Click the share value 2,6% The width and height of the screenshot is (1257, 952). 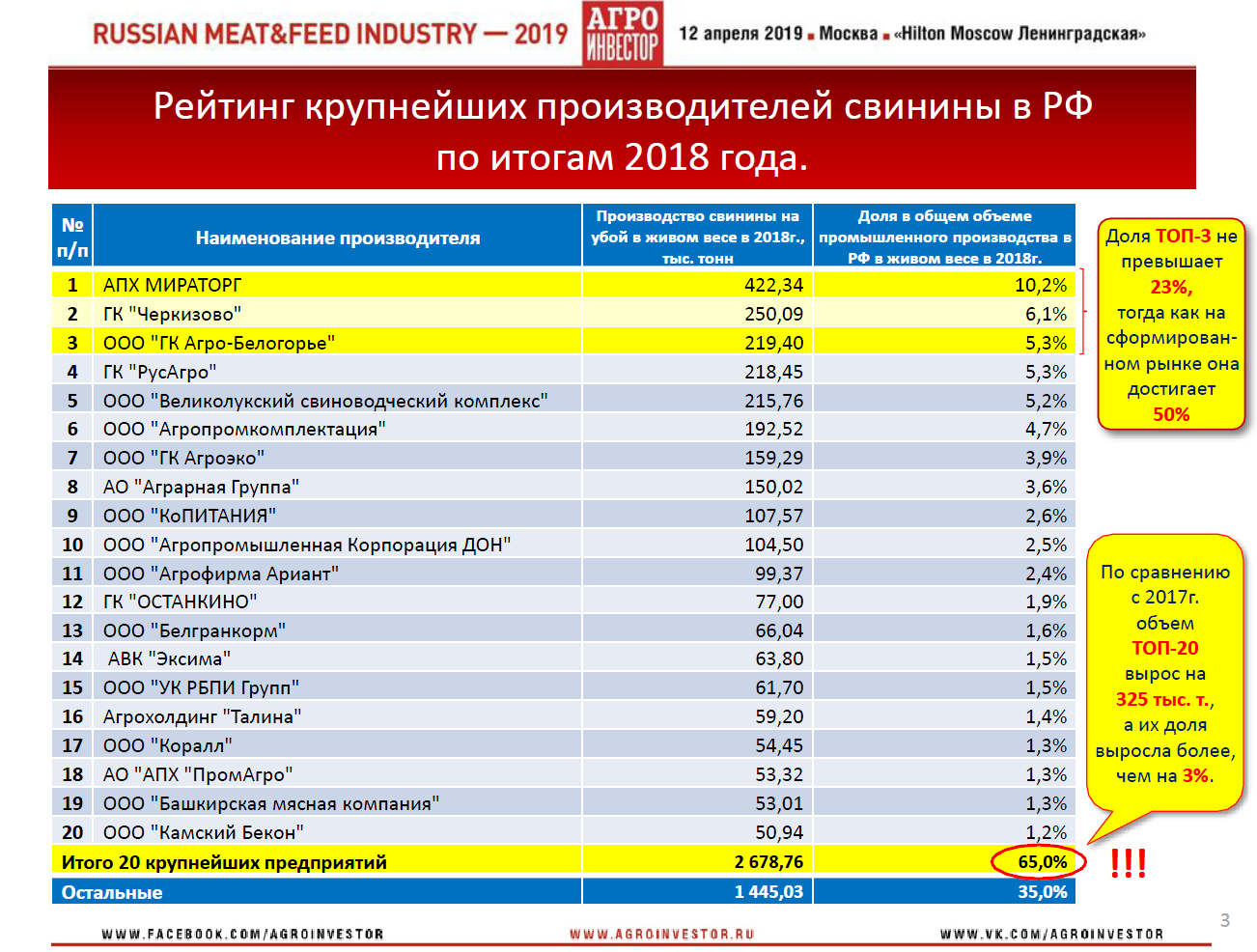click(x=1047, y=516)
